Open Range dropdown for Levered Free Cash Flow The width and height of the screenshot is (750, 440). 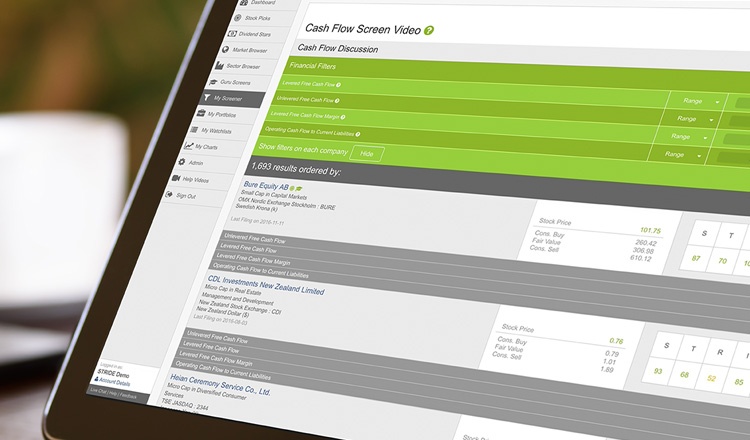[x=699, y=101]
